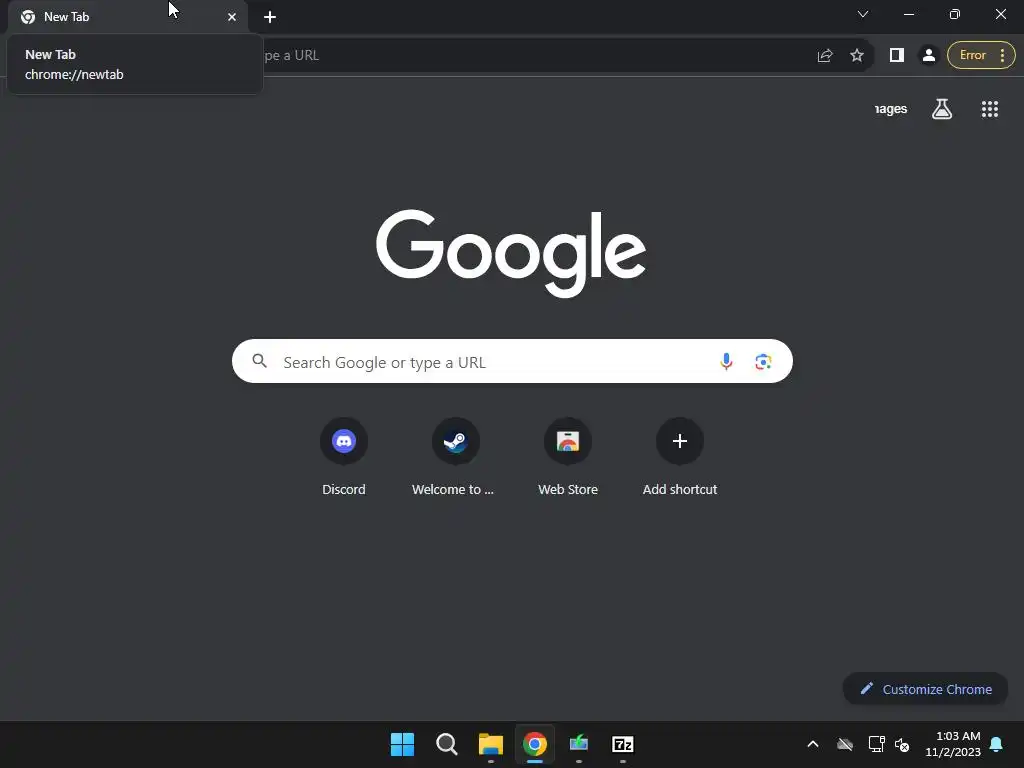Open Chrome side panel
1024x768 pixels.
897,56
